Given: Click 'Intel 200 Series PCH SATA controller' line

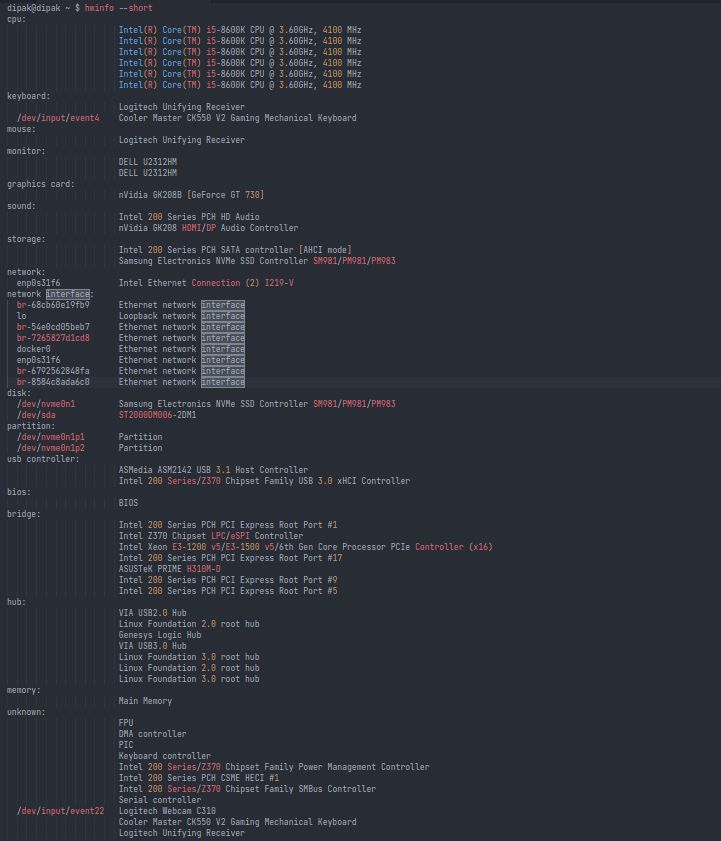Looking at the screenshot, I should pos(235,250).
